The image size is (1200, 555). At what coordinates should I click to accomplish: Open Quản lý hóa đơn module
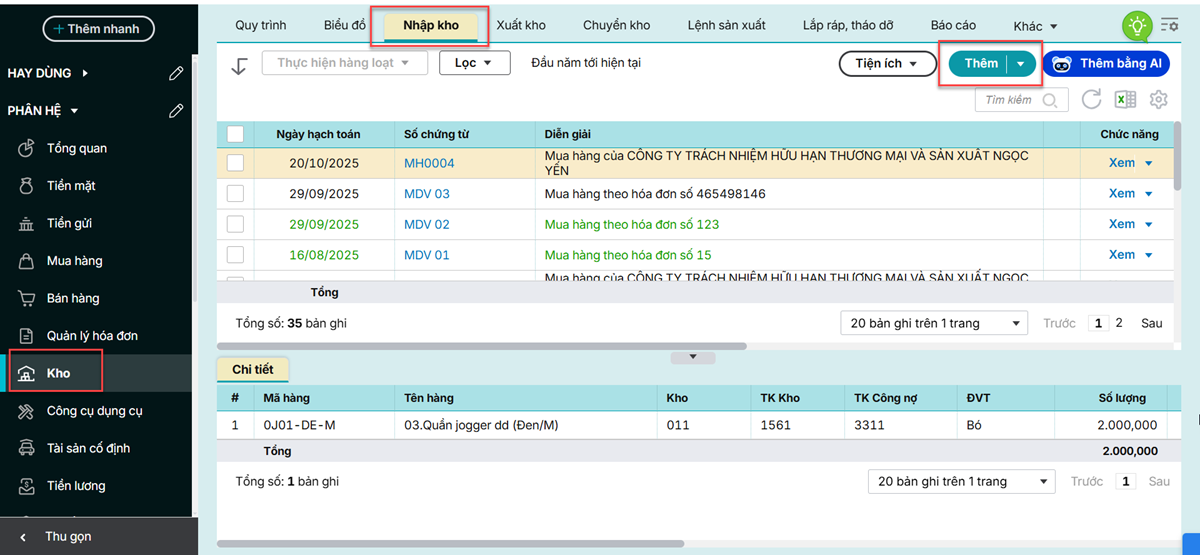tap(92, 336)
